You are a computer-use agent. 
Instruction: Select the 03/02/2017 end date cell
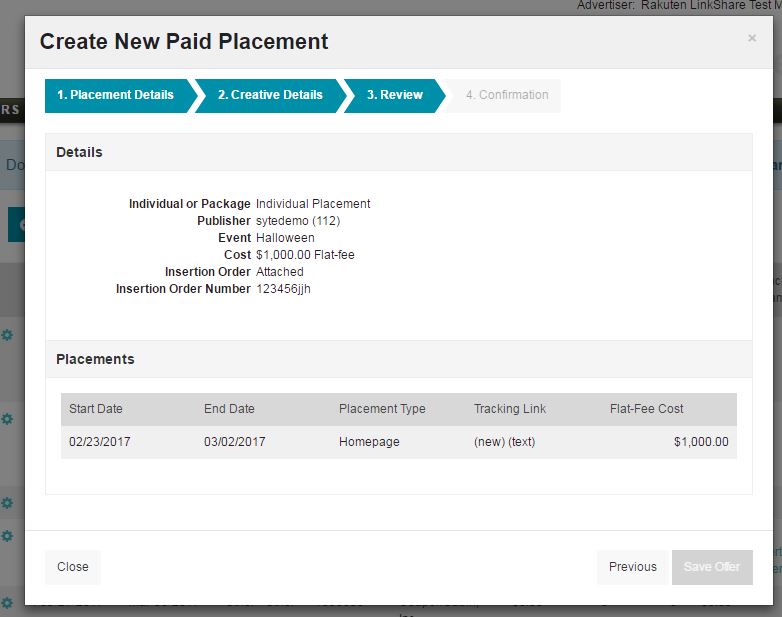(x=235, y=442)
